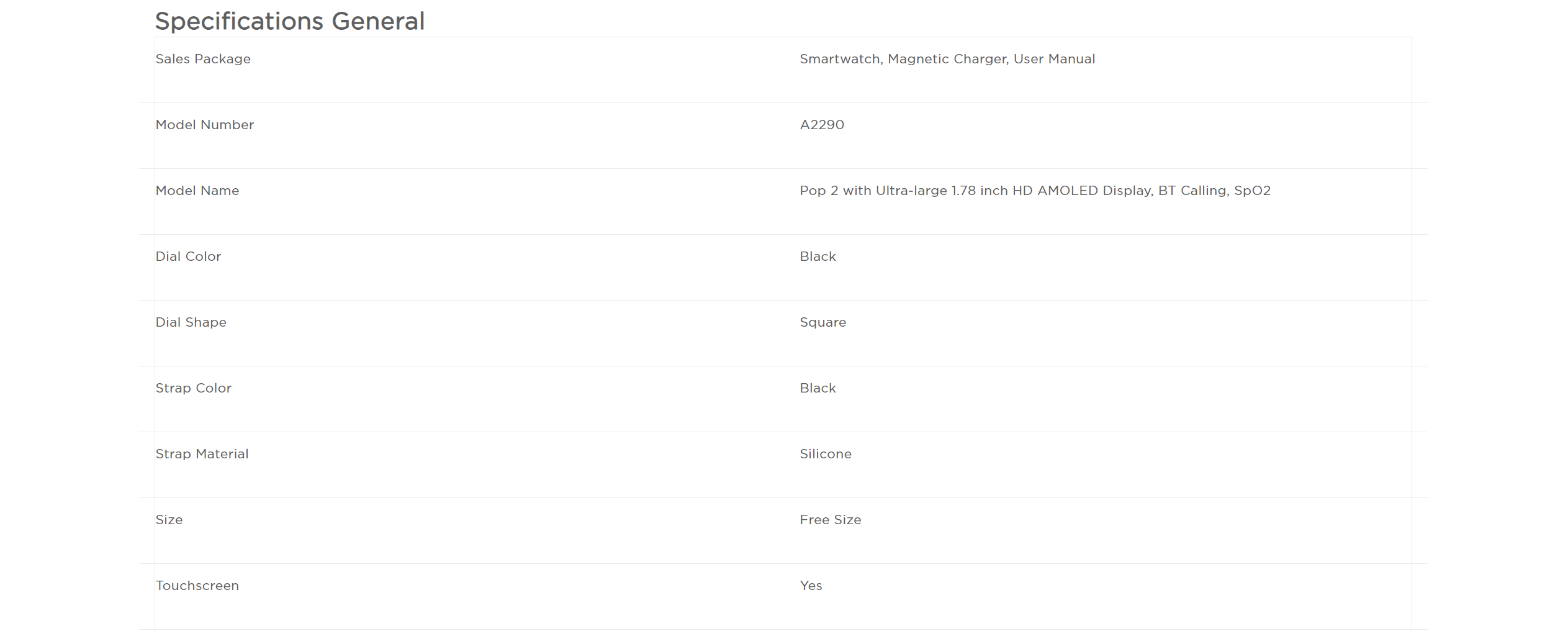The width and height of the screenshot is (1568, 631).
Task: Select the Touchscreen label
Action: click(197, 586)
